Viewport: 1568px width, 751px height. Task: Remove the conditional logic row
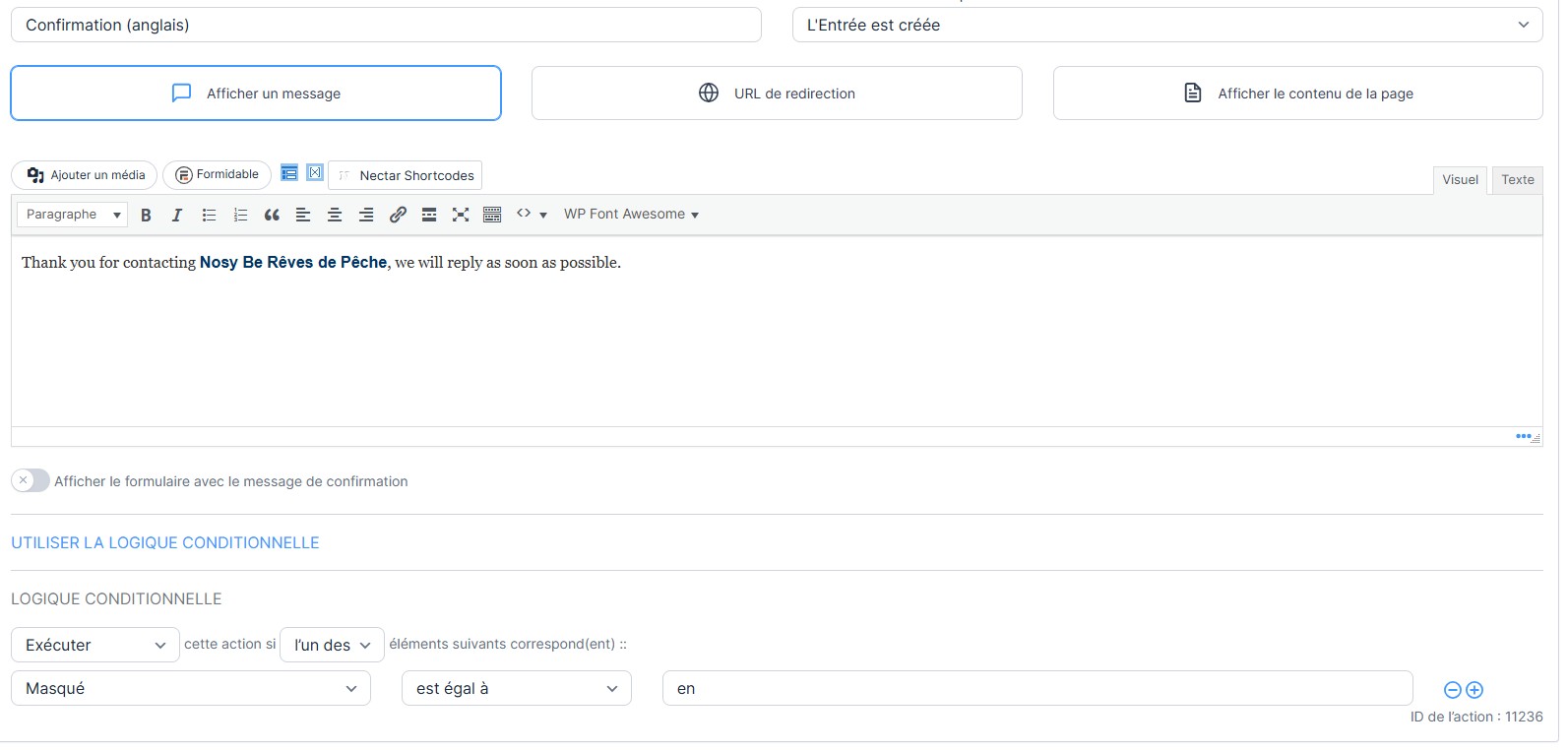click(x=1452, y=690)
